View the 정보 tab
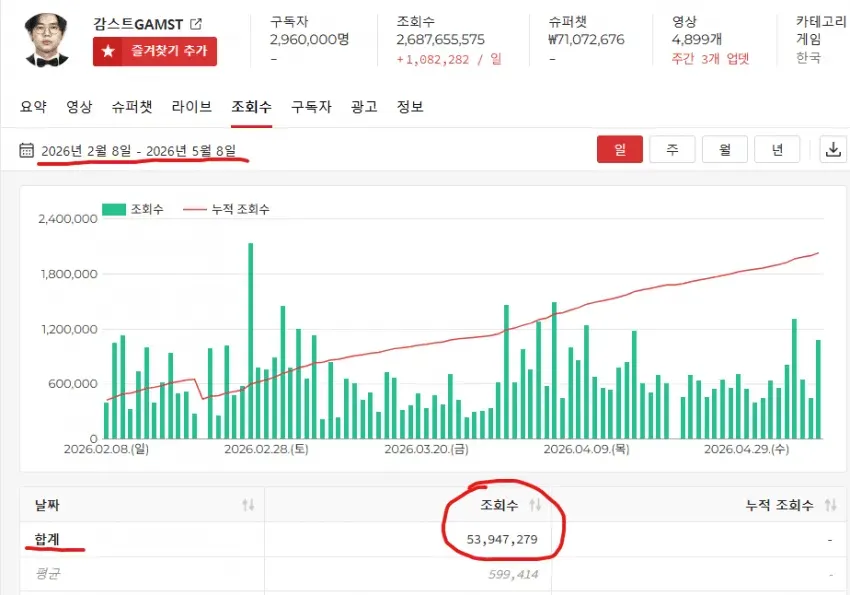Screen dimensions: 850x595 (x=410, y=107)
